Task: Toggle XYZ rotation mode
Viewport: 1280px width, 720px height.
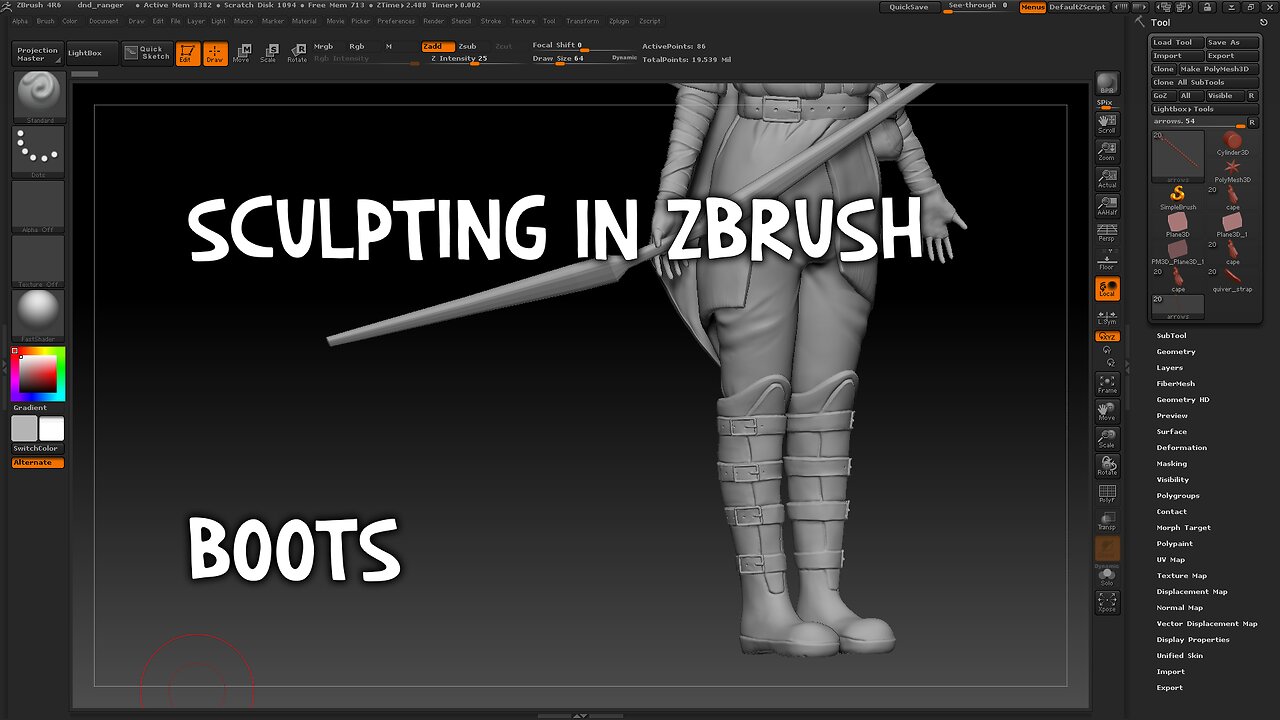Action: (x=1107, y=337)
